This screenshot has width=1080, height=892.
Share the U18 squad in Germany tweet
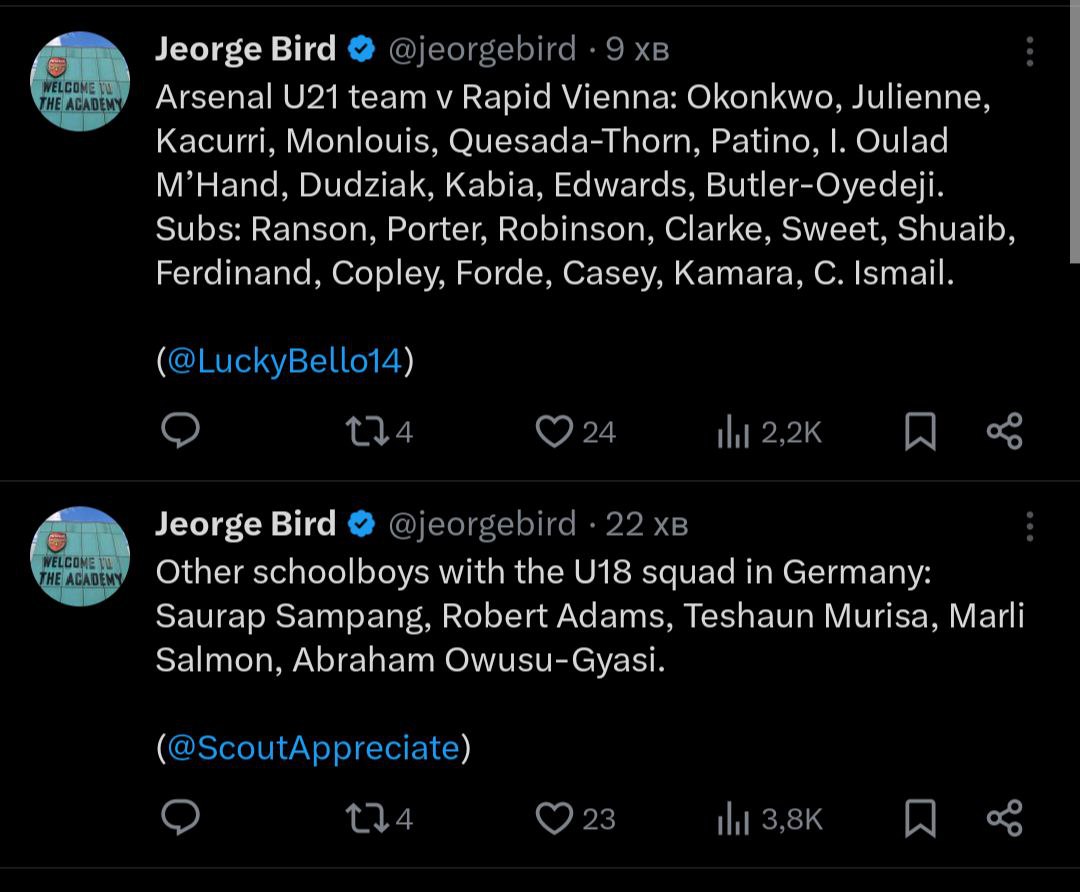(1004, 818)
